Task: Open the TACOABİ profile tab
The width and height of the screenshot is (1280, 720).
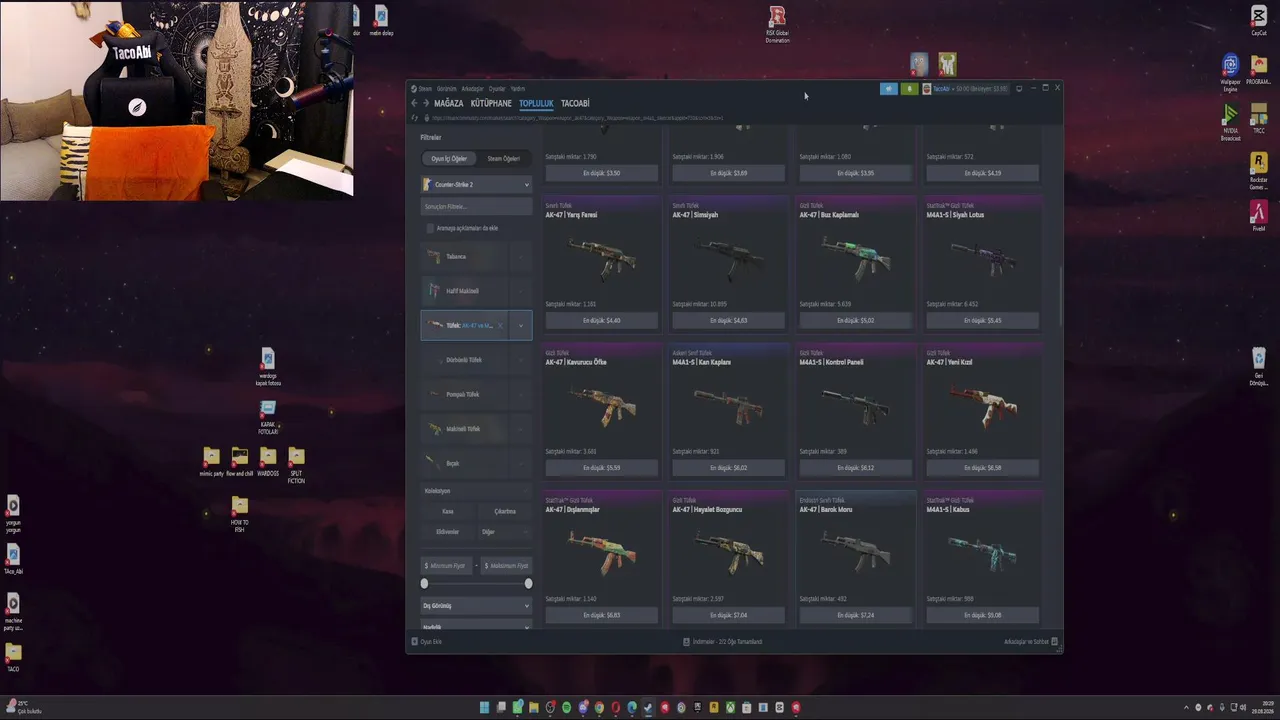Action: click(x=575, y=103)
